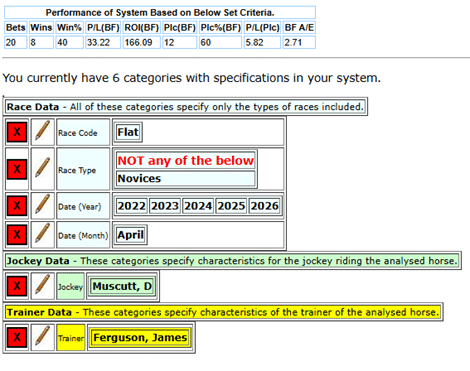Remove Date (Year) criterion red X
Viewport: 470px width, 371px height.
(17, 206)
